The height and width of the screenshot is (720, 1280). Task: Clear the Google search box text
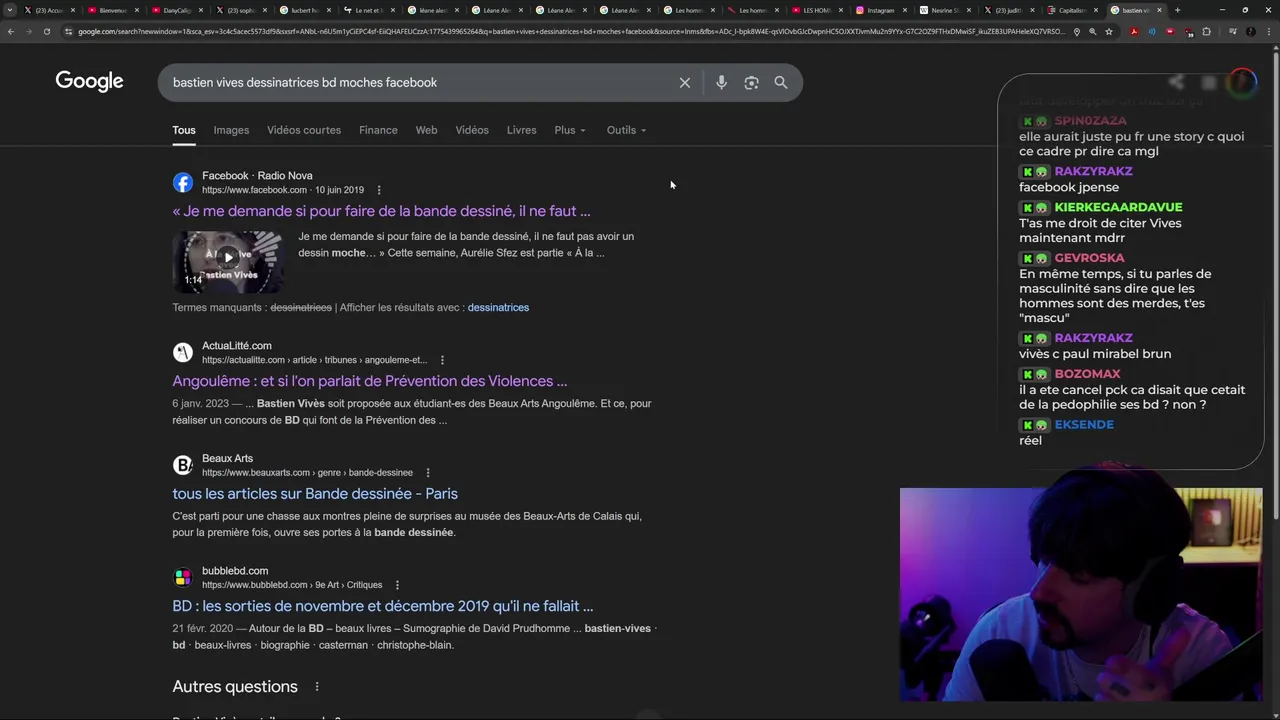685,83
